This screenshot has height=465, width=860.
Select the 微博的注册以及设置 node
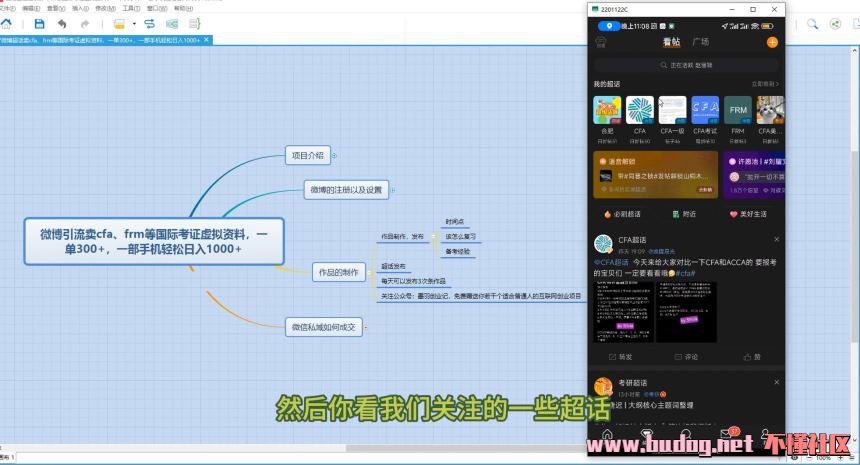tap(346, 190)
